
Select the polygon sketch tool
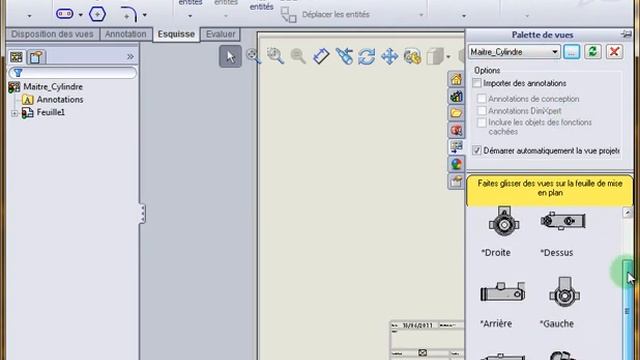(x=97, y=14)
